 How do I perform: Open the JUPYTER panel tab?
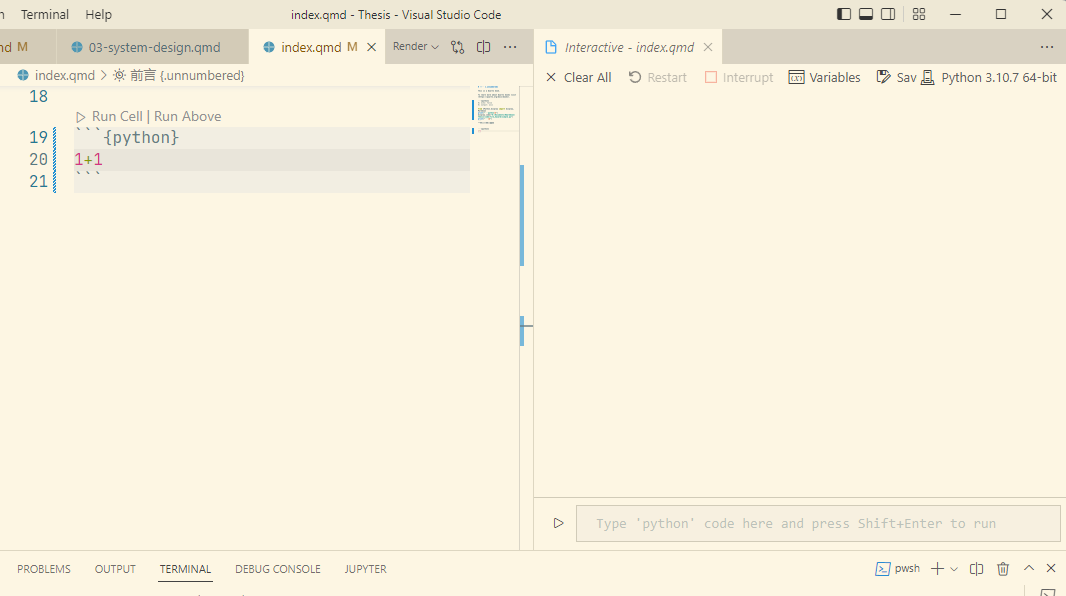pos(366,569)
